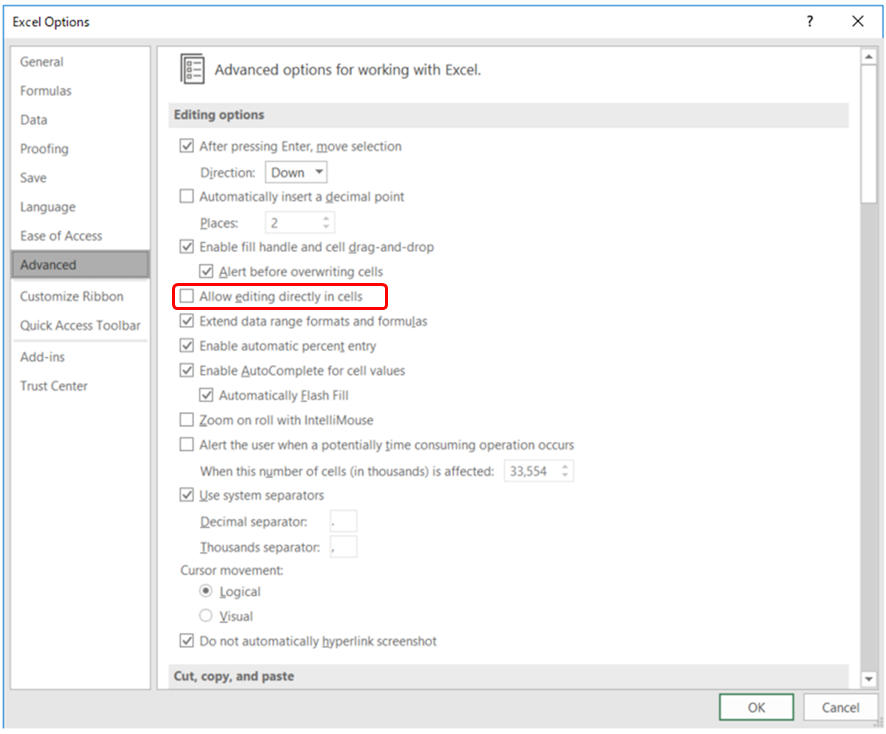
Task: Click the vertical scrollbar thumb
Action: pyautogui.click(x=868, y=133)
